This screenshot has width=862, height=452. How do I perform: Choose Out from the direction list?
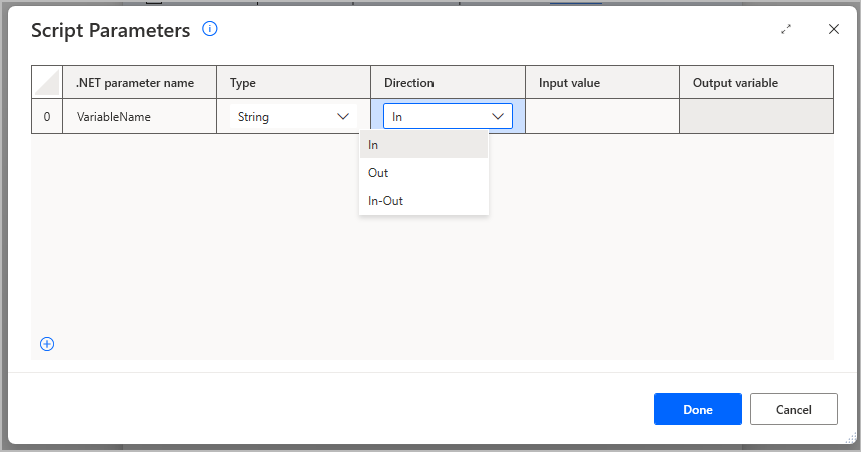[x=424, y=173]
